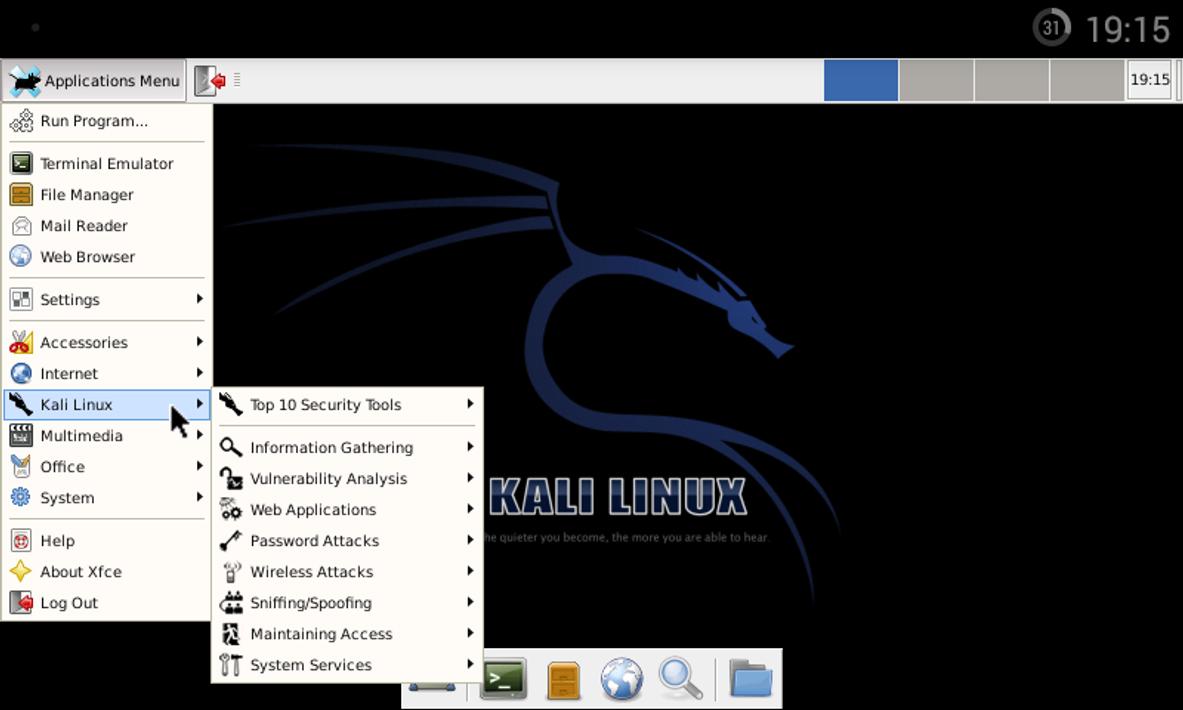Expand the System Services submenu arrow
The image size is (1183, 710).
point(470,665)
